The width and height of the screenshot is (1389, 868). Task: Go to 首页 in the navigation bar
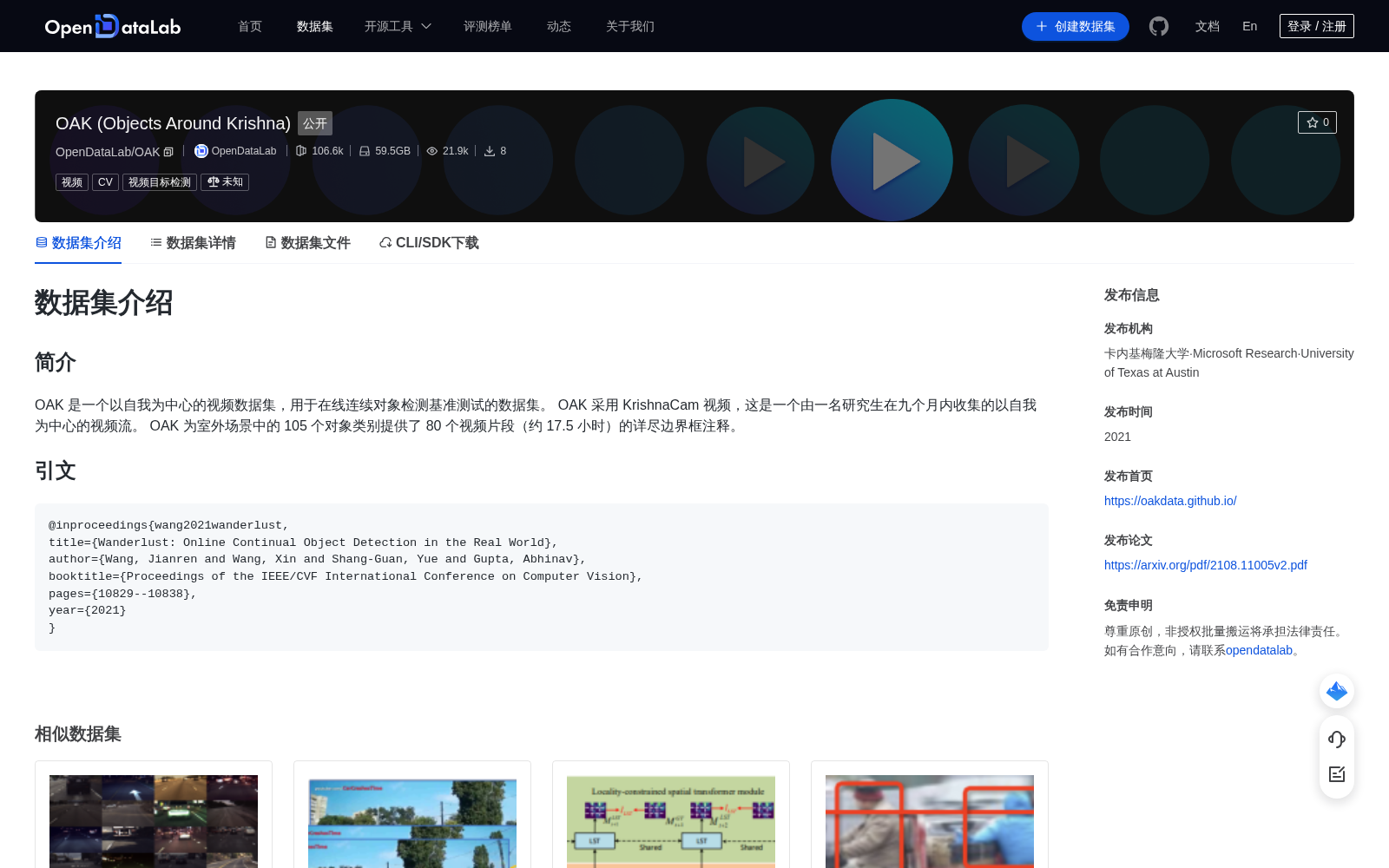click(250, 26)
